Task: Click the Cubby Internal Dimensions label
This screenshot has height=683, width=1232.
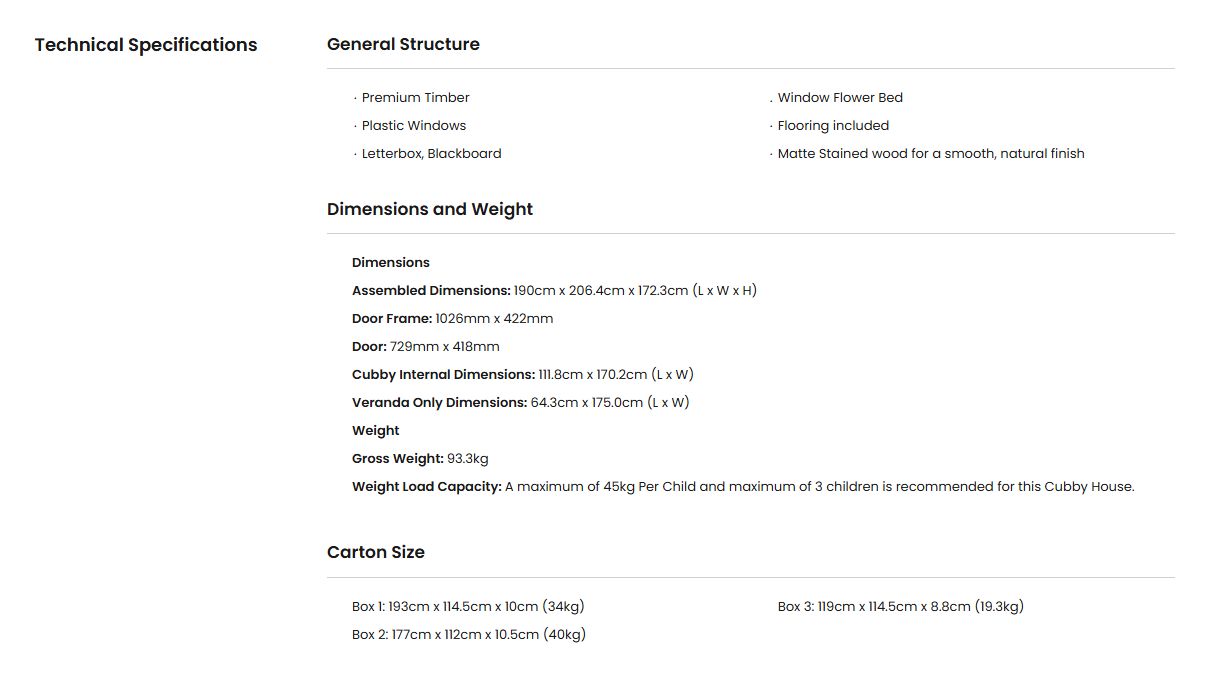Action: 443,375
